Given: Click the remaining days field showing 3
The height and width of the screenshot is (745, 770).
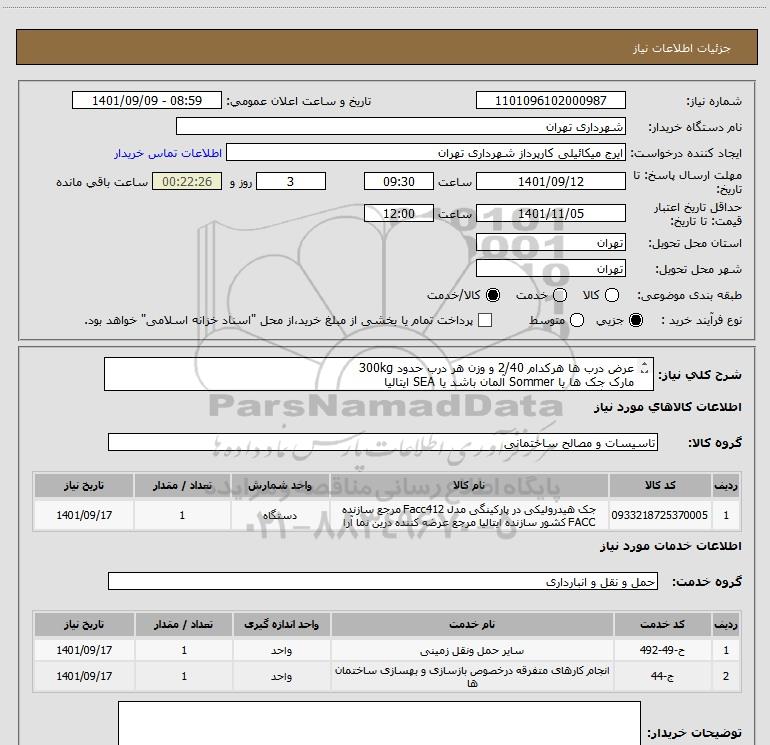Looking at the screenshot, I should [x=291, y=181].
